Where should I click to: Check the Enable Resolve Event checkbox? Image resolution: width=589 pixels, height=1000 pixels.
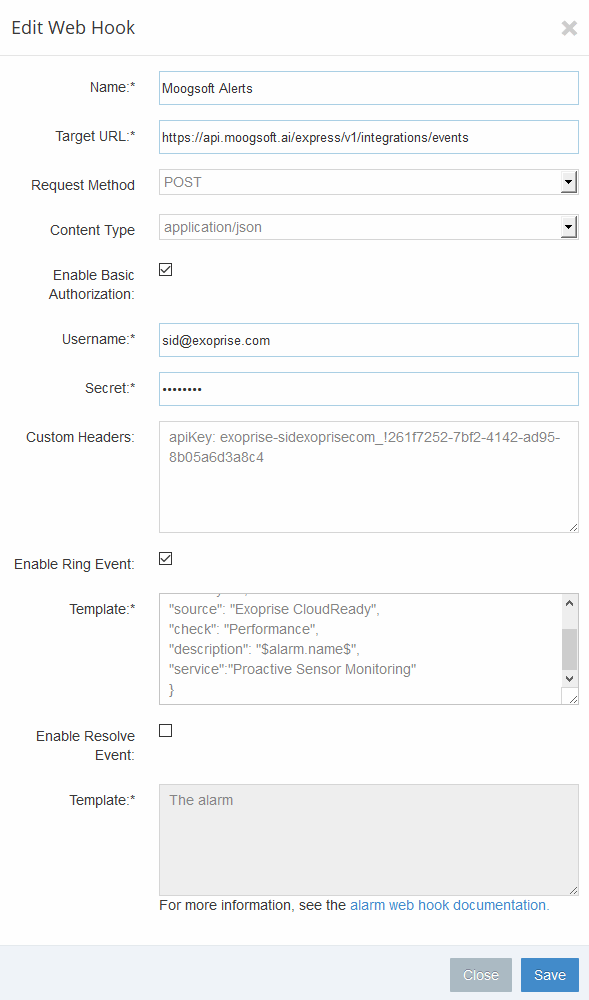click(166, 731)
